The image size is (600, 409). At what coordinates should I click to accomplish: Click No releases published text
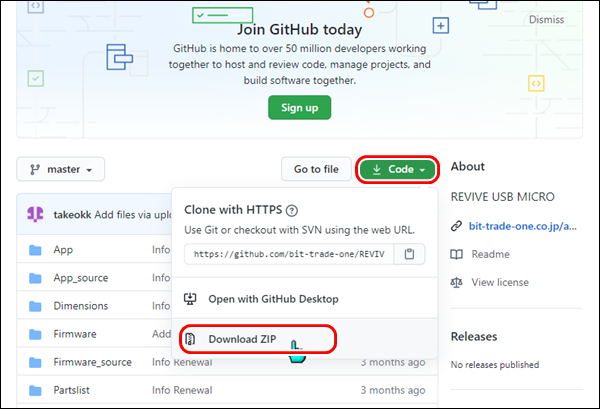tap(495, 365)
